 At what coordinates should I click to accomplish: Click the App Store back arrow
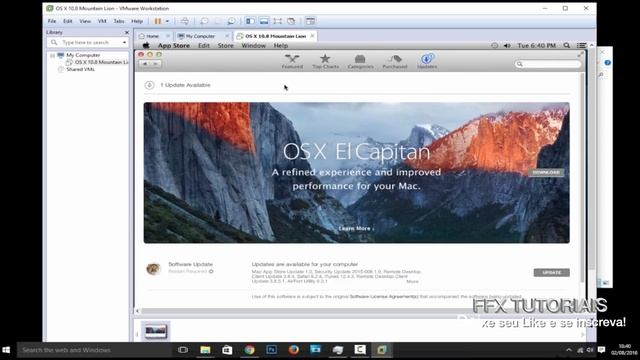click(x=144, y=64)
